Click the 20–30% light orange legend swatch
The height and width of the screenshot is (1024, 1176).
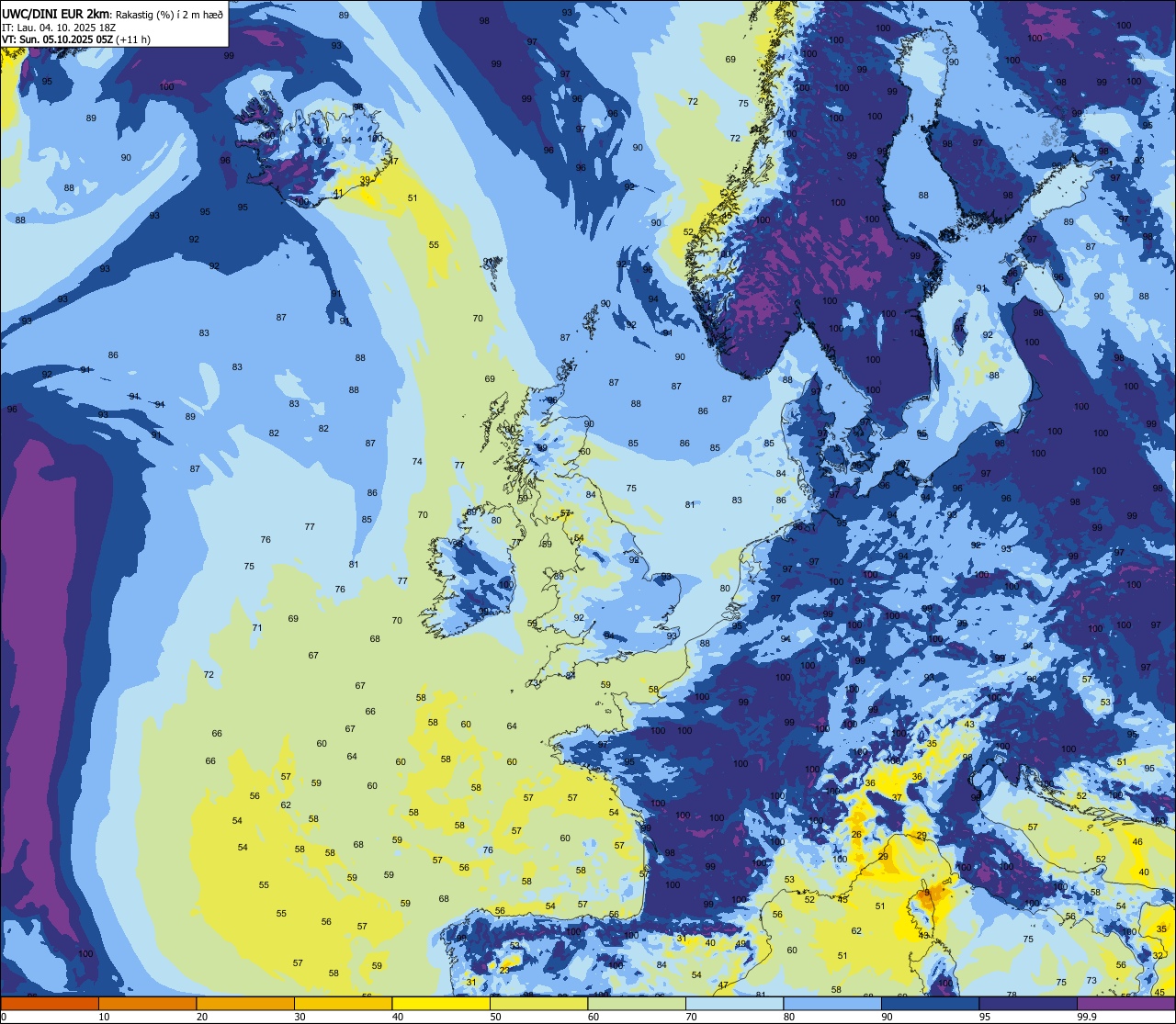point(245,1004)
